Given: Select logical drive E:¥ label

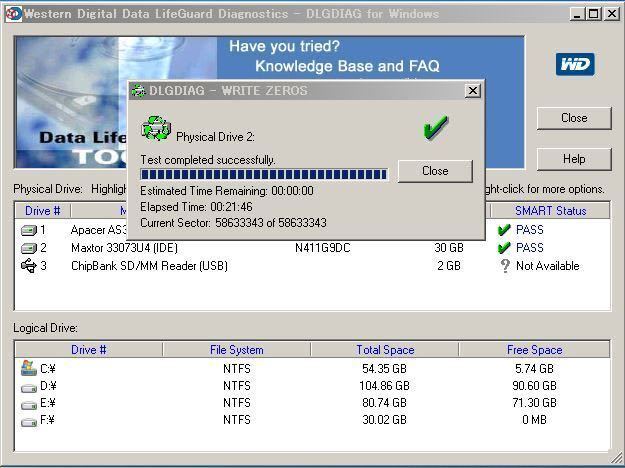Looking at the screenshot, I should pos(48,403).
